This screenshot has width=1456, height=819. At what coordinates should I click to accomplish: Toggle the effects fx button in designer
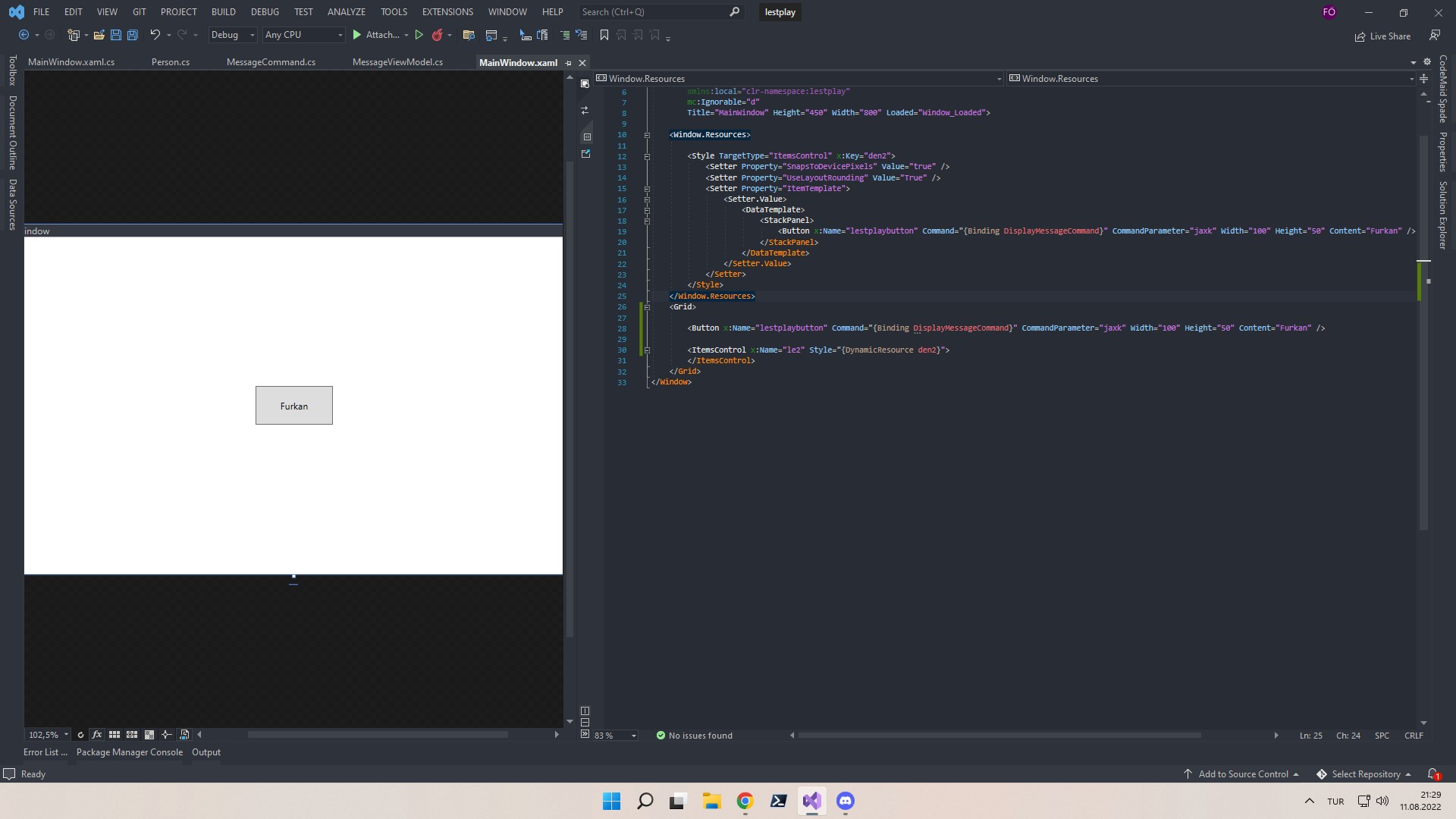pyautogui.click(x=97, y=735)
